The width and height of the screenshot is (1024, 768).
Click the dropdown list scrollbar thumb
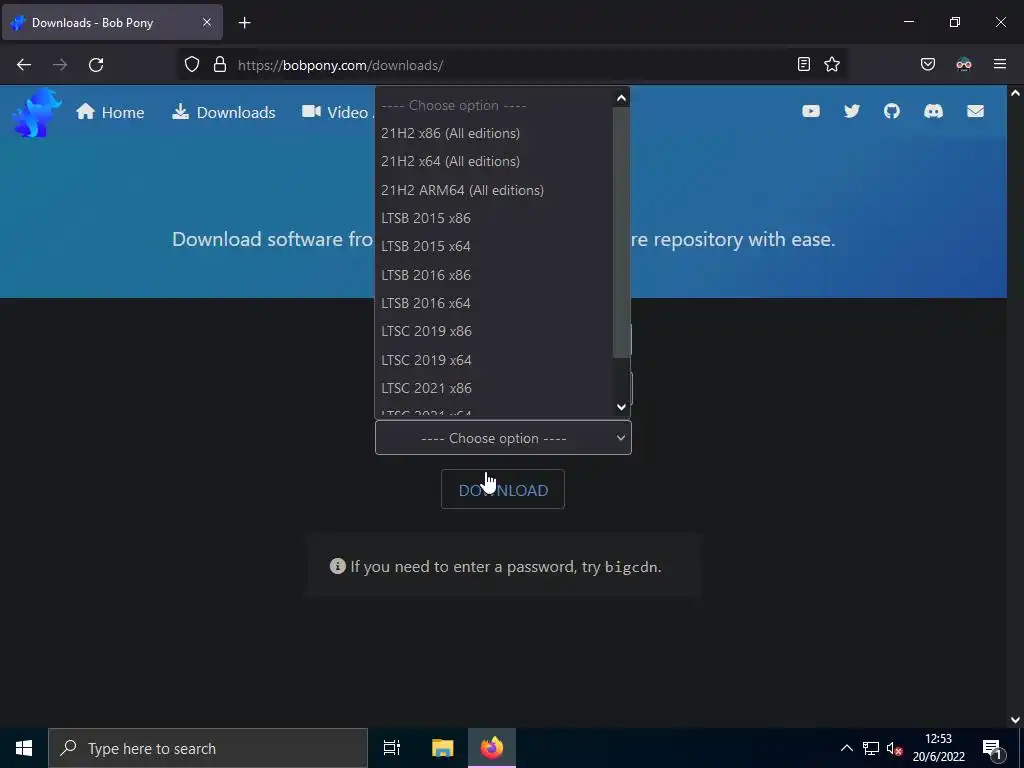621,232
